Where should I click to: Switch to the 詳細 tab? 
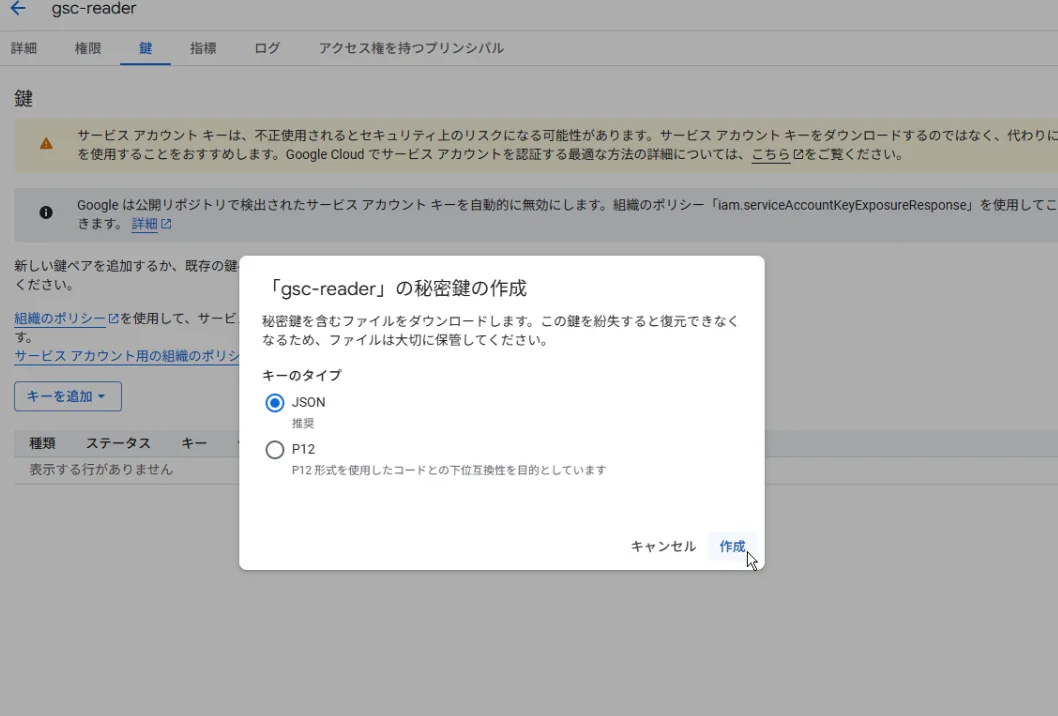(24, 48)
